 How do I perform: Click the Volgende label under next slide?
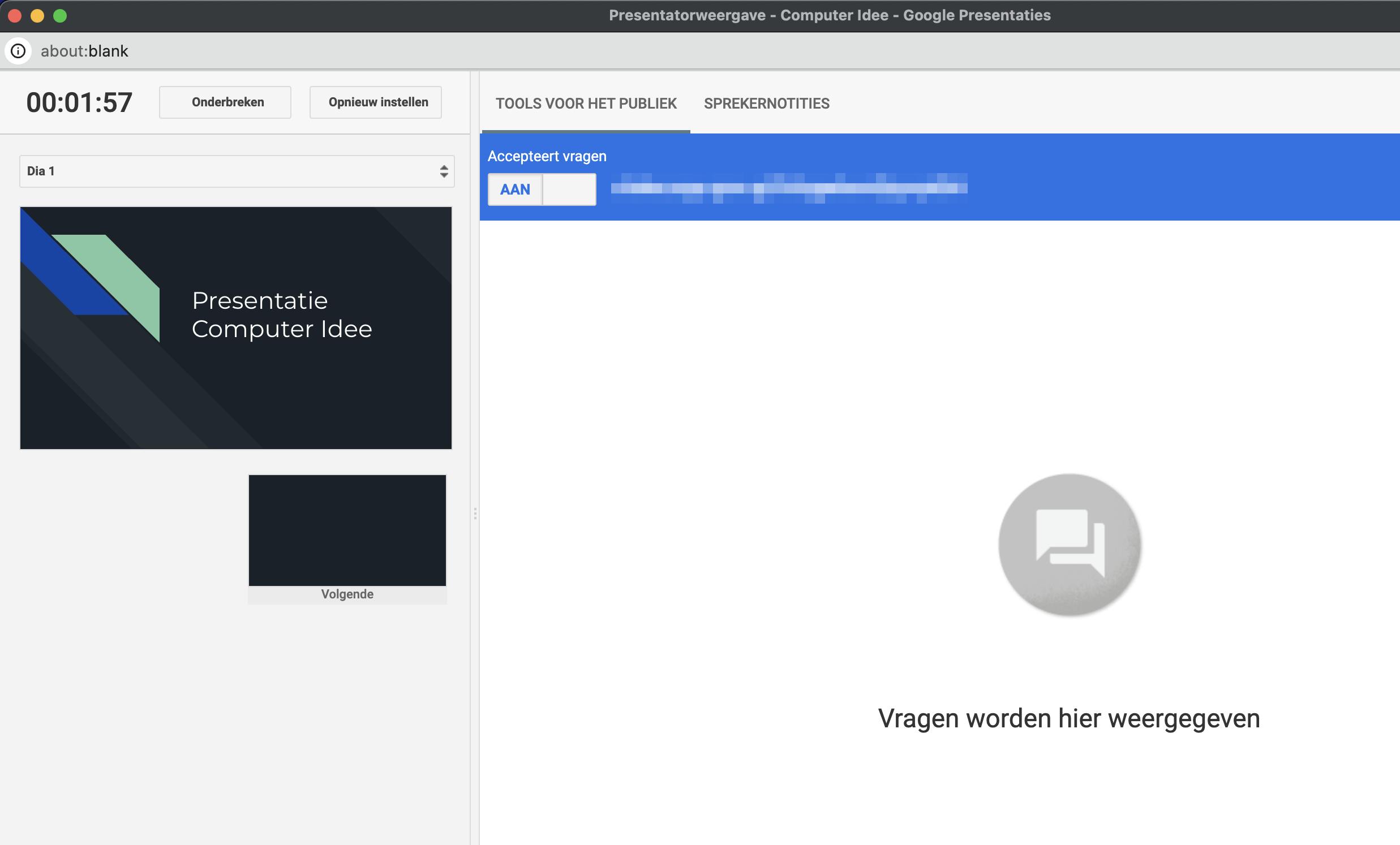click(347, 594)
